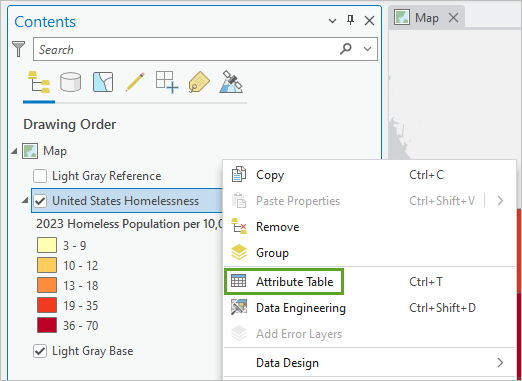522x381 pixels.
Task: Choose Remove from context menu
Action: pyautogui.click(x=369, y=227)
